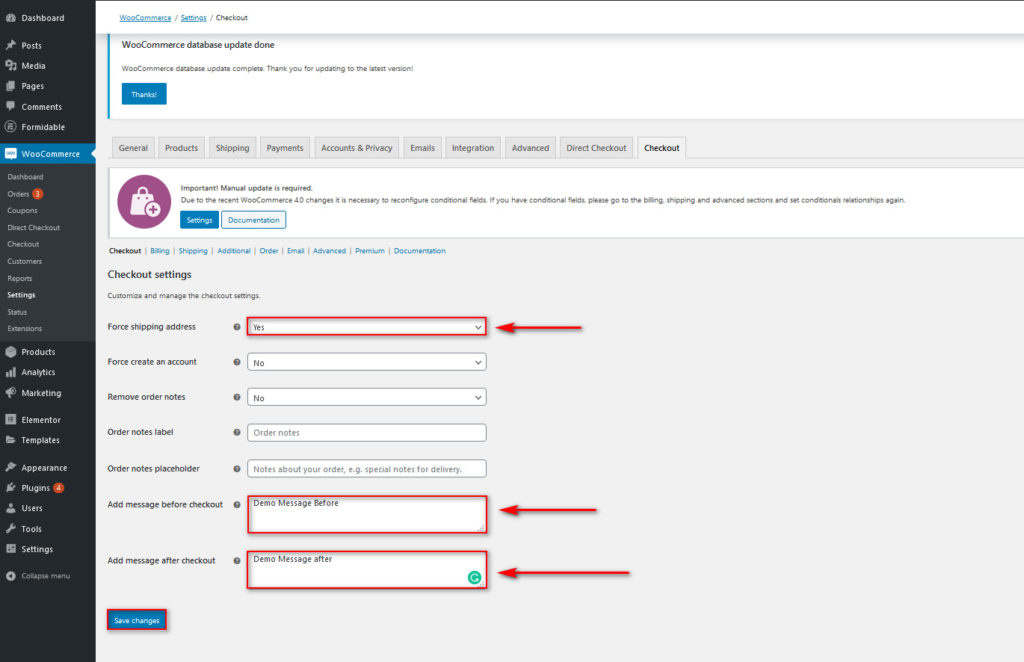Open the Advanced settings tab

click(x=530, y=148)
